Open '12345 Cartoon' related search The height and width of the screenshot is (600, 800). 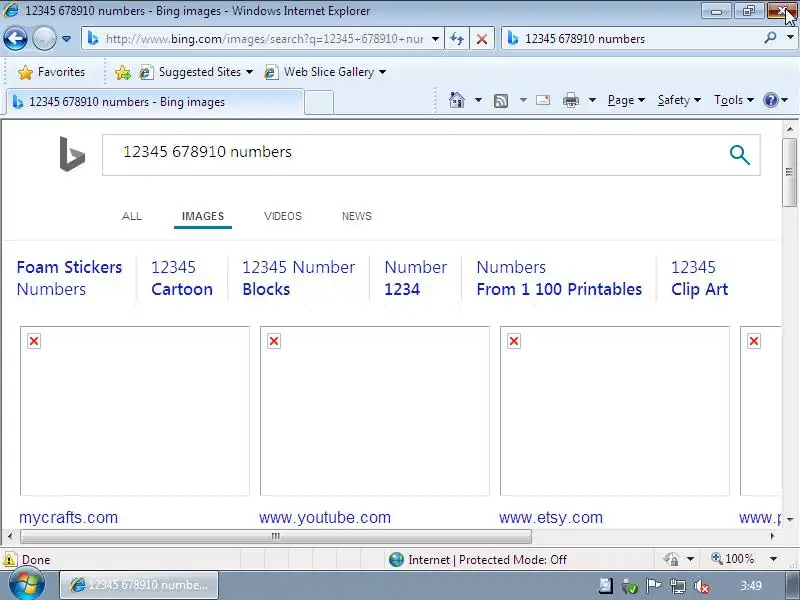click(182, 278)
